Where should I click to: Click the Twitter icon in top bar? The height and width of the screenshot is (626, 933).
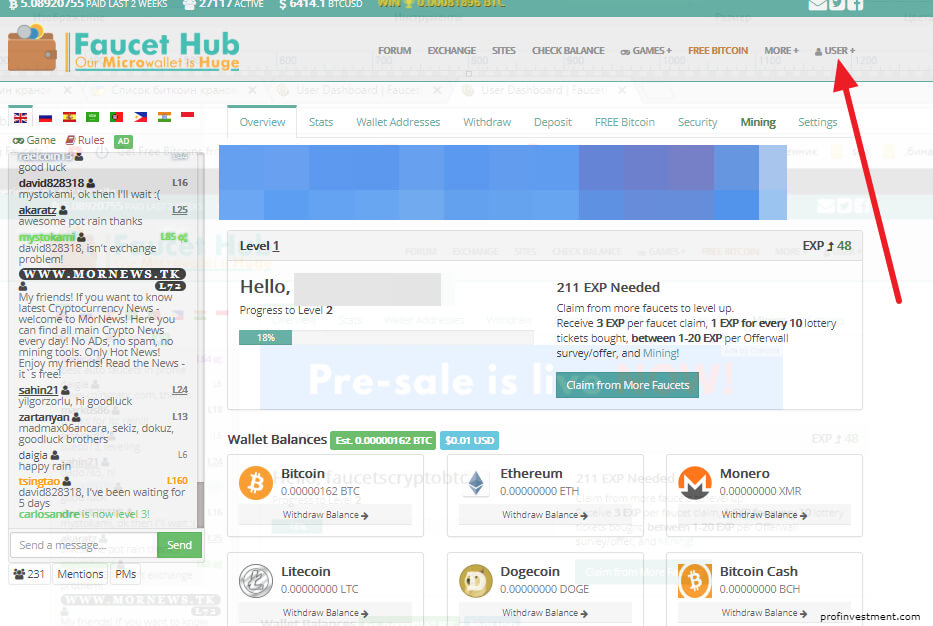click(x=837, y=5)
